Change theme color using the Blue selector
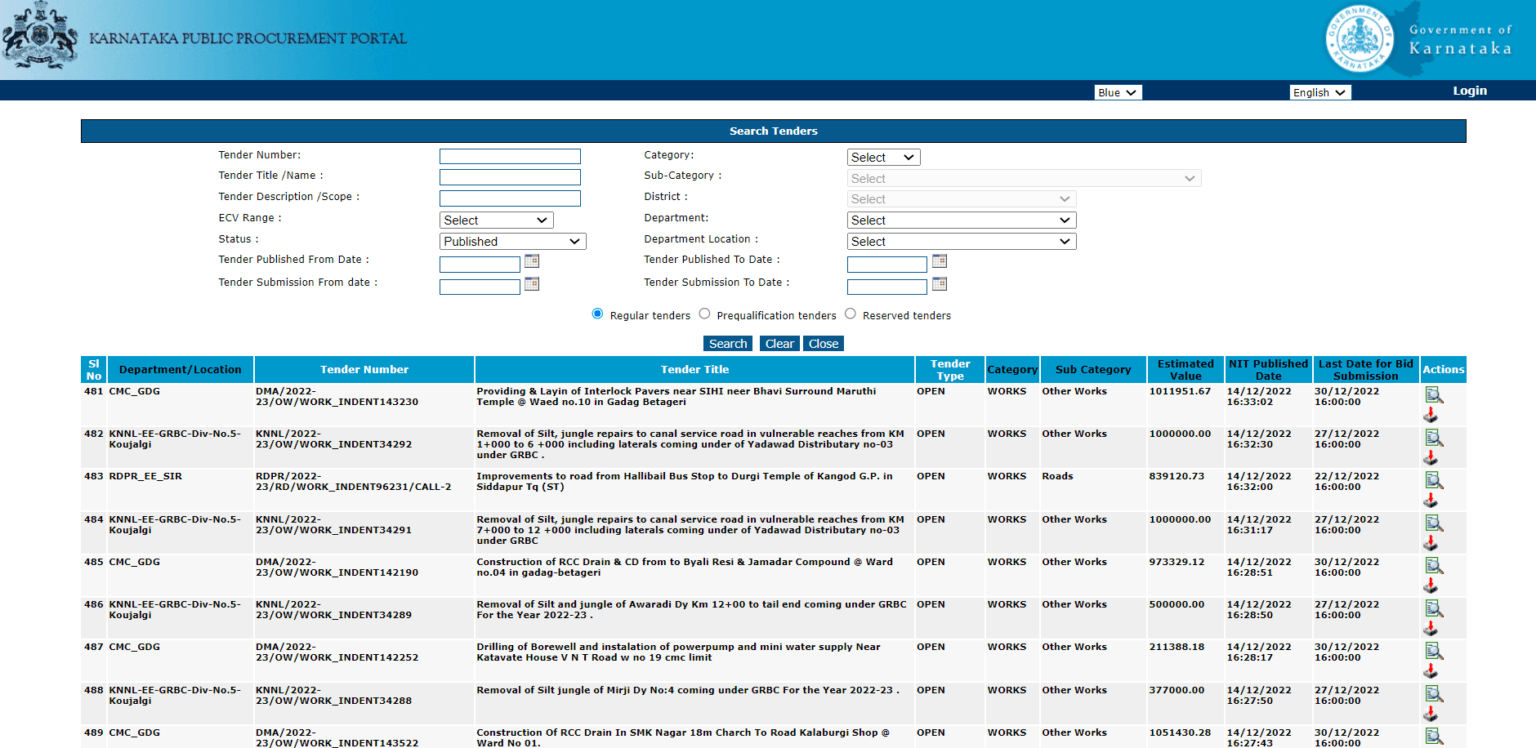 click(x=1117, y=91)
